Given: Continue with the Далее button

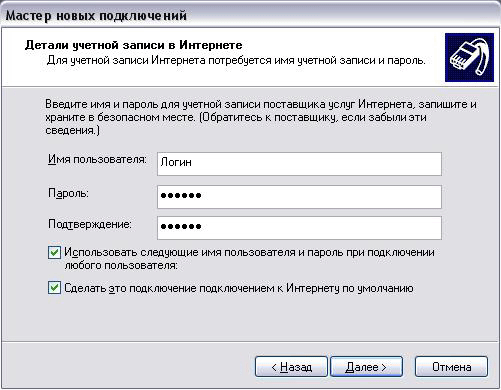Looking at the screenshot, I should [x=366, y=367].
